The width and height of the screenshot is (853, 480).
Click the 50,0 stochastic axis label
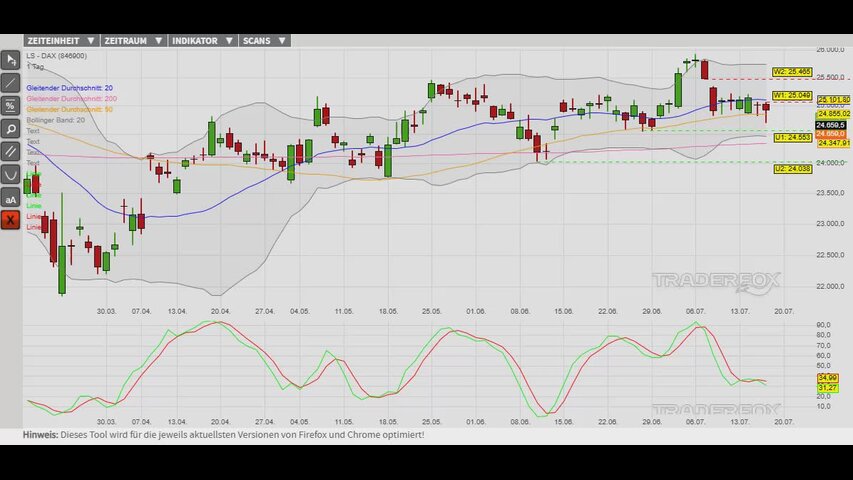(x=823, y=366)
